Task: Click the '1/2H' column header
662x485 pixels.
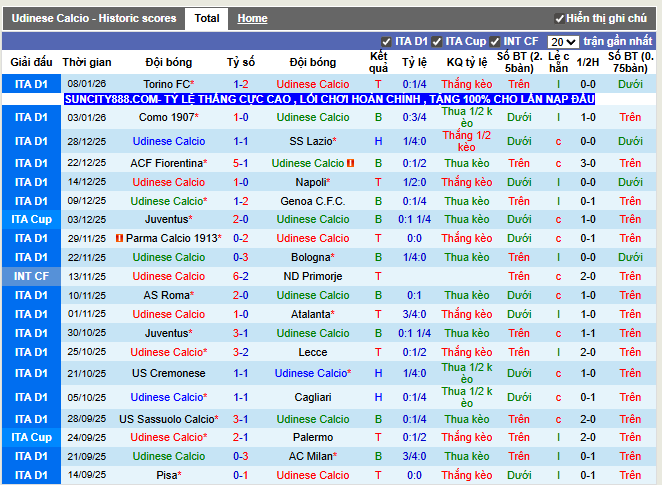Action: click(x=588, y=62)
